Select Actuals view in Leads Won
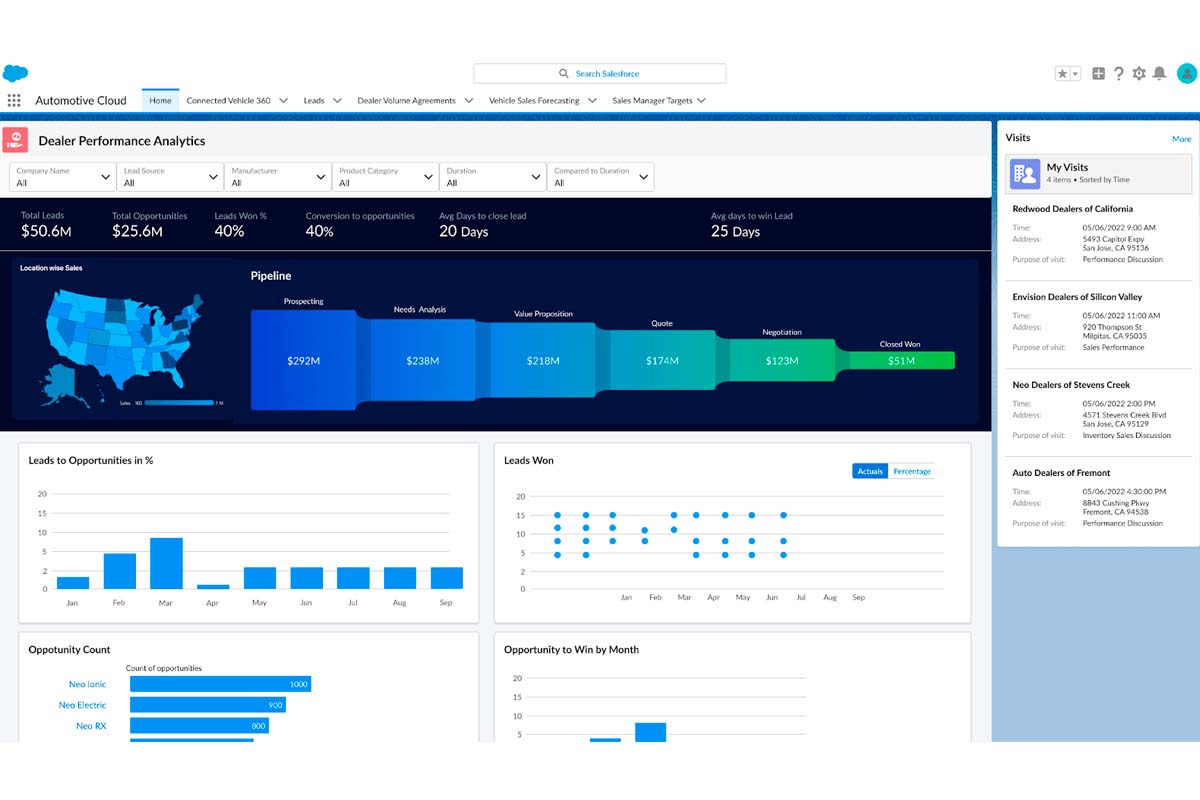Screen dimensions: 1200x800 click(x=870, y=471)
